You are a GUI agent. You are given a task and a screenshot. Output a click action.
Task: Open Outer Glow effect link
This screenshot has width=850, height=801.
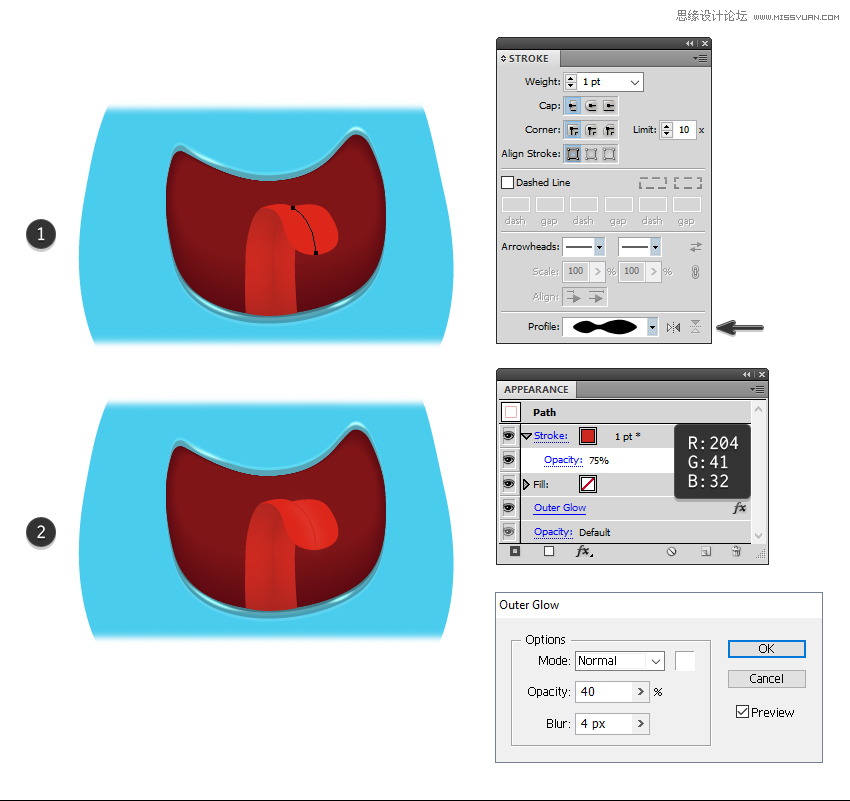pos(560,508)
